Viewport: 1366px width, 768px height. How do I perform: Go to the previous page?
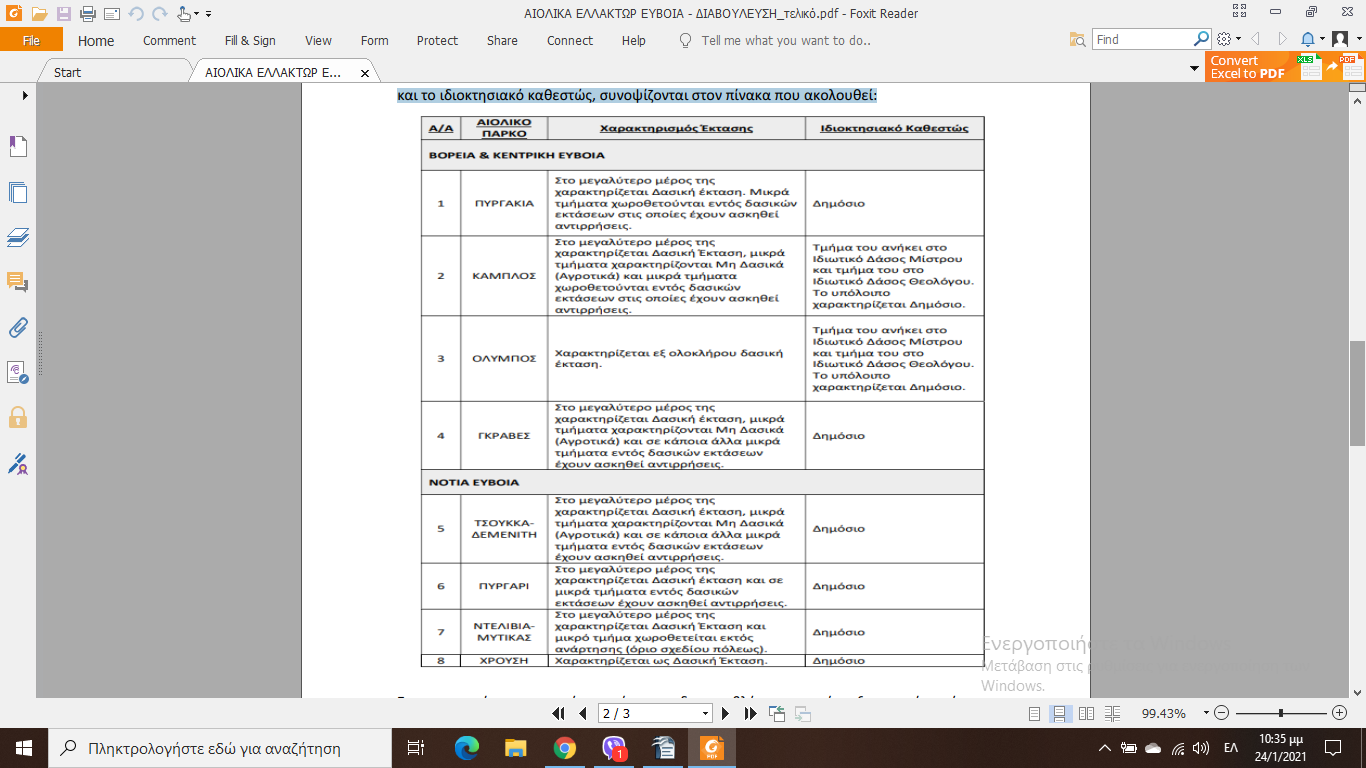(x=583, y=713)
